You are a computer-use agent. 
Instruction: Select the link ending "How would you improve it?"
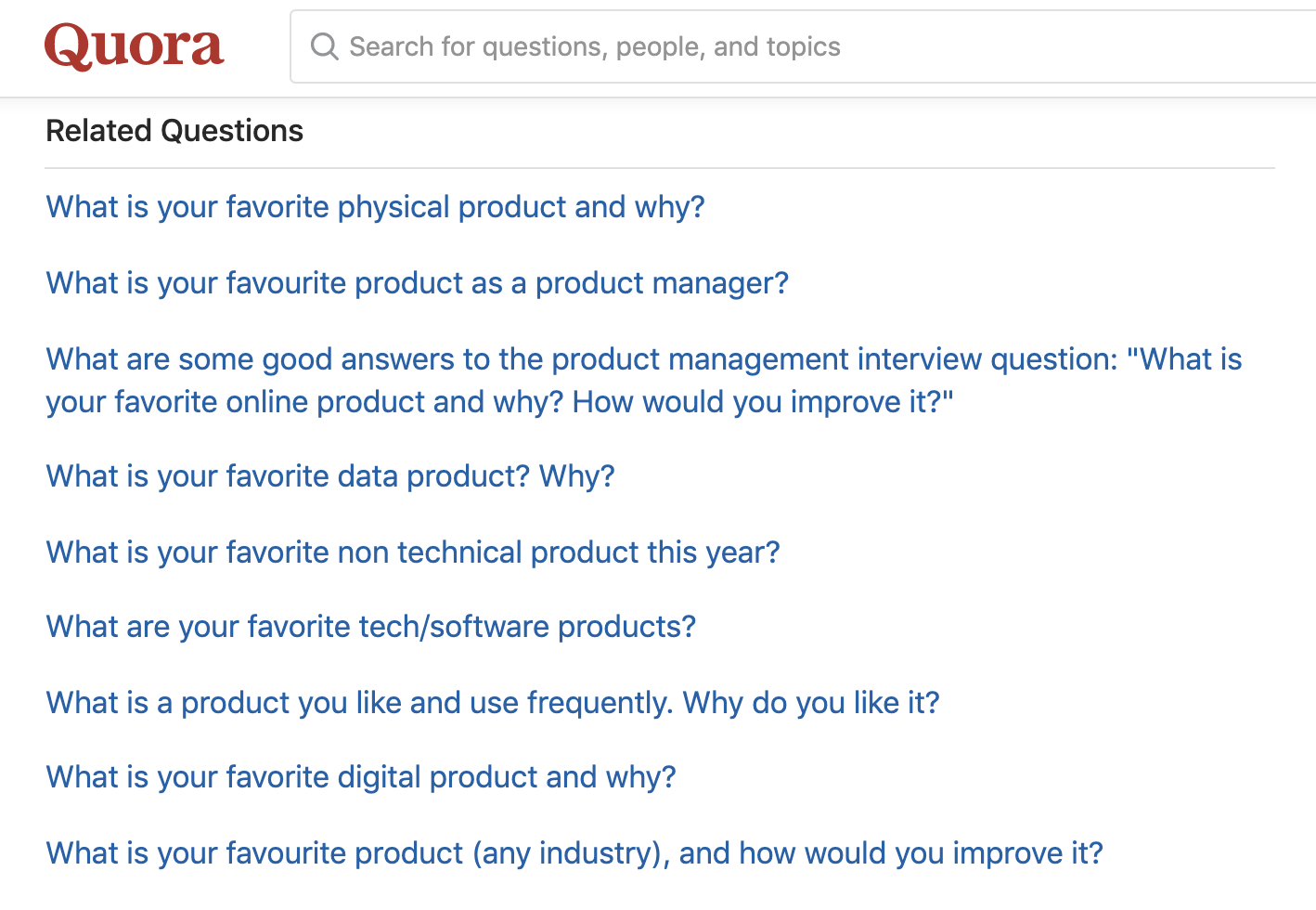click(x=499, y=402)
